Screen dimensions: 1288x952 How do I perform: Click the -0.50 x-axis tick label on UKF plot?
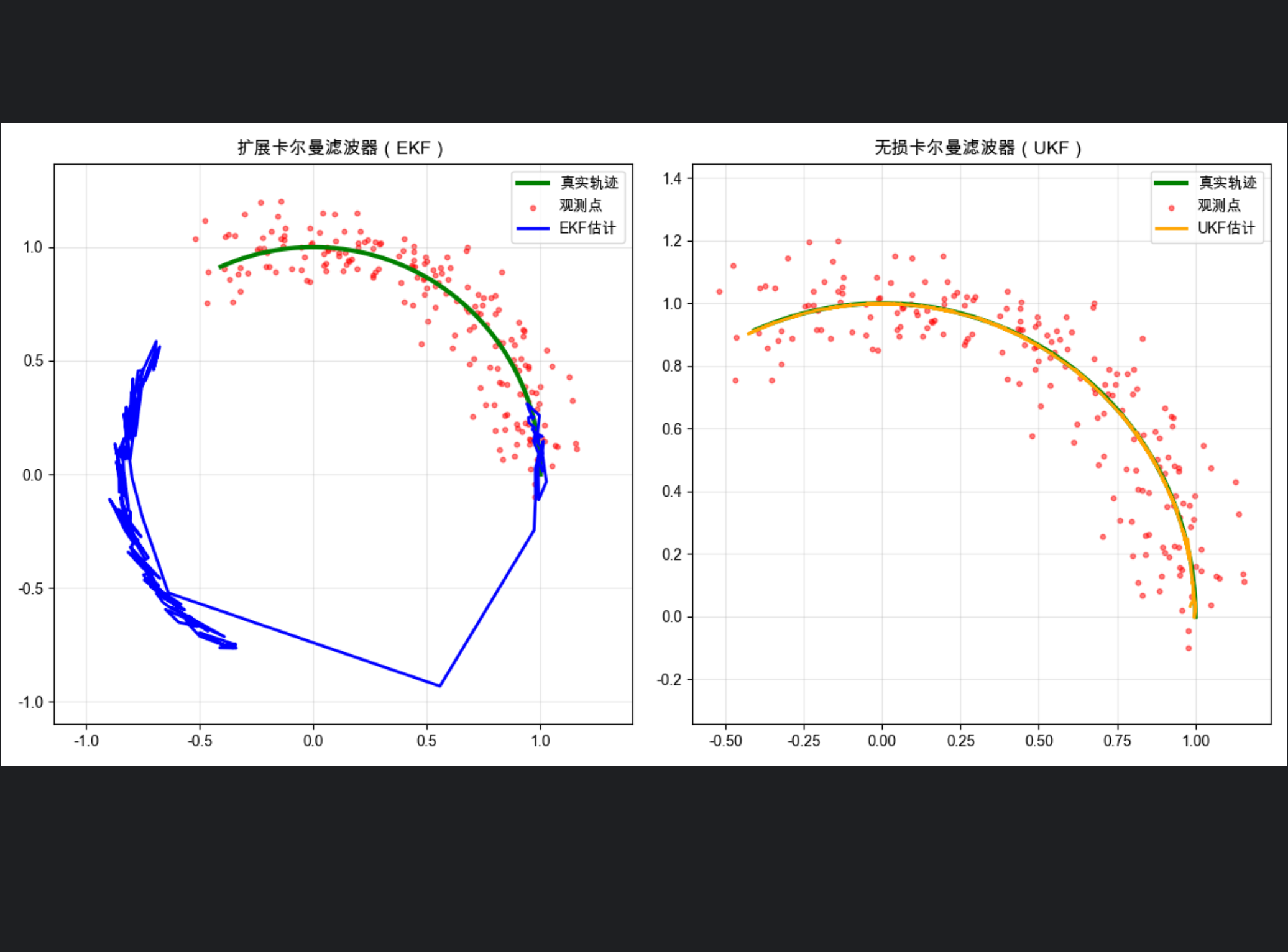click(x=725, y=741)
